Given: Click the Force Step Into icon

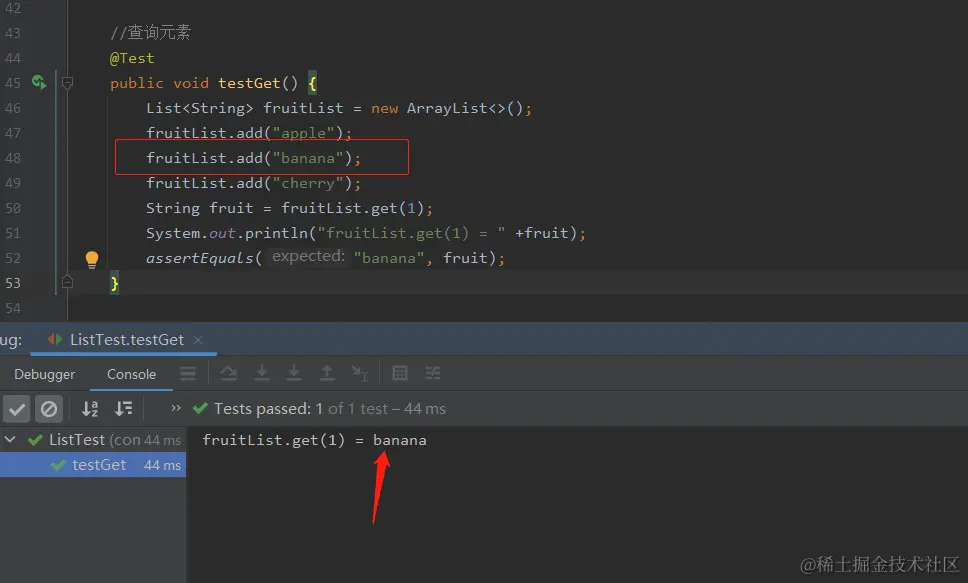Looking at the screenshot, I should (294, 373).
